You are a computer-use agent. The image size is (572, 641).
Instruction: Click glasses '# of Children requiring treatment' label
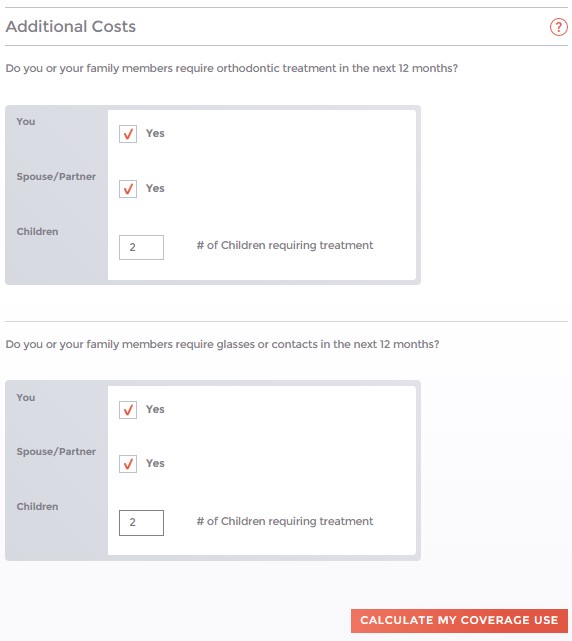[285, 521]
